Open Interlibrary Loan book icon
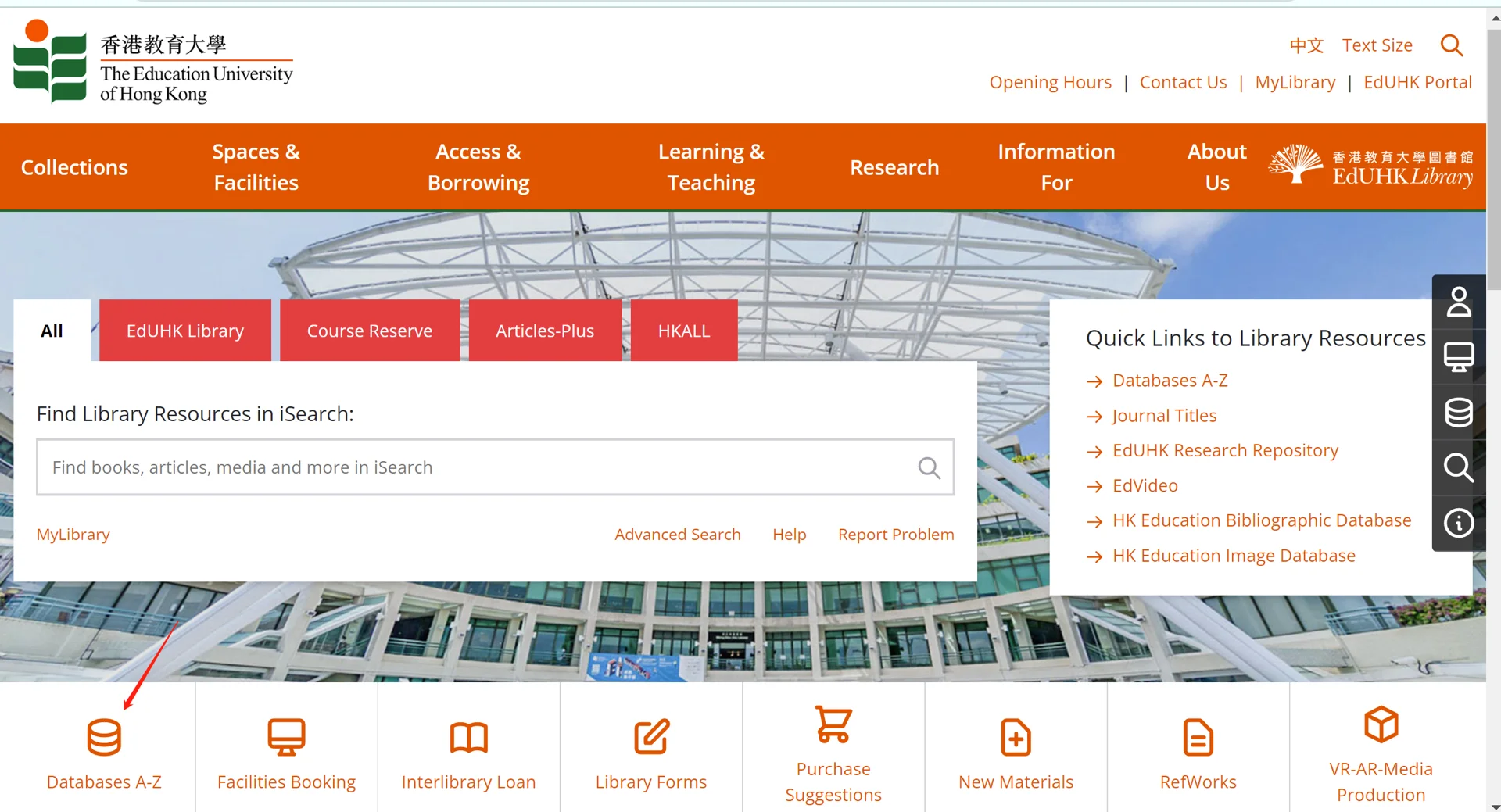 (469, 737)
